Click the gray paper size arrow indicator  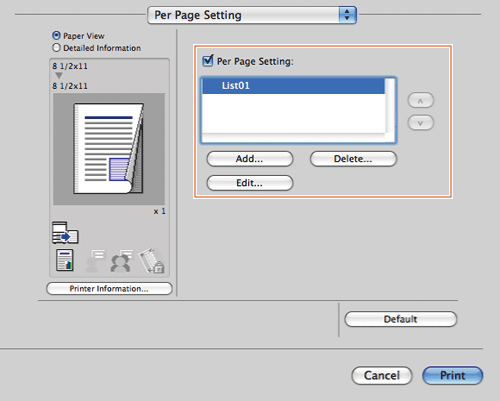[59, 76]
